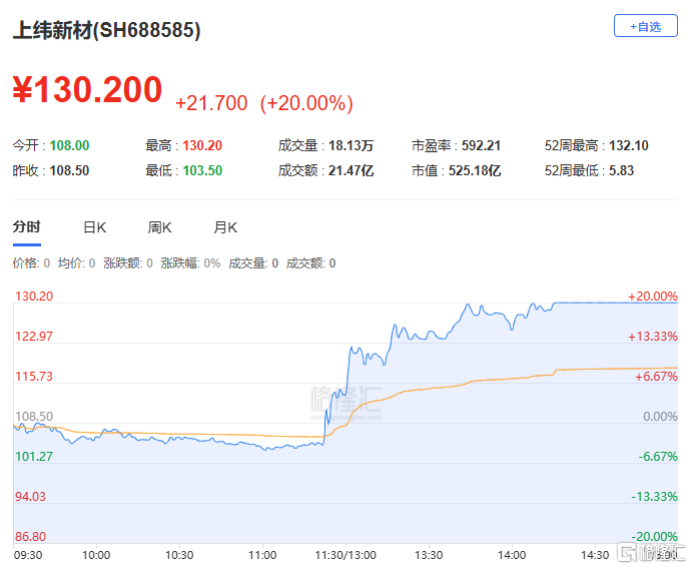Click the 上纬新材(SH688585) stock title
Viewport: 692px width, 569px height.
pos(106,31)
